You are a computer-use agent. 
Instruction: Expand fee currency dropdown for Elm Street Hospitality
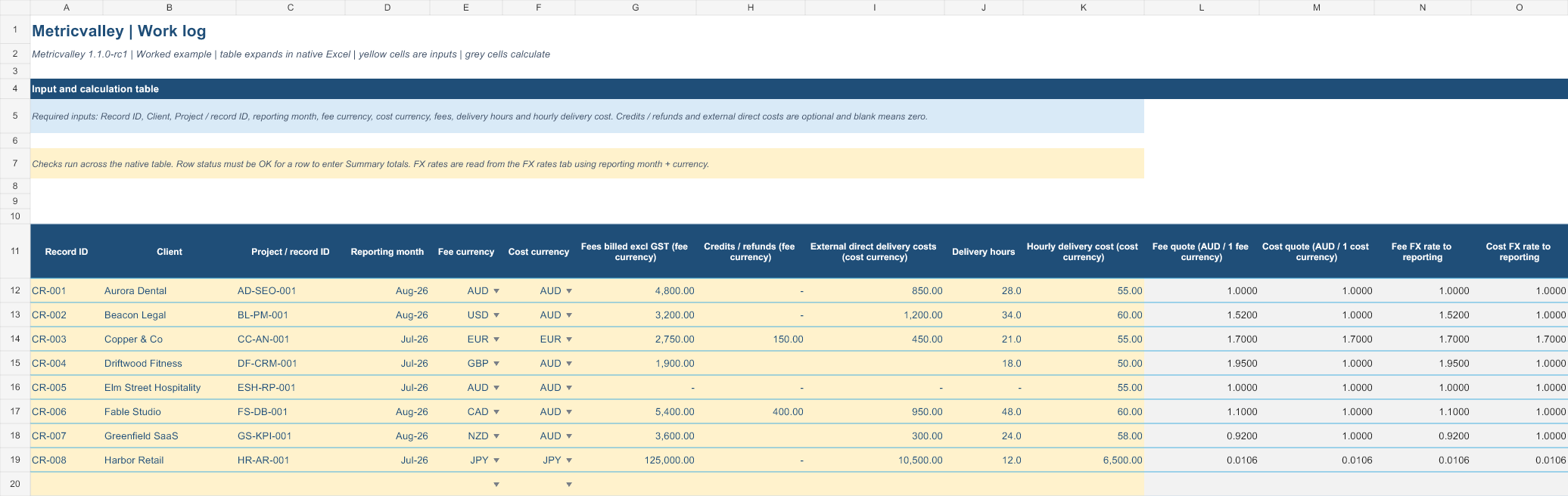pyautogui.click(x=496, y=388)
